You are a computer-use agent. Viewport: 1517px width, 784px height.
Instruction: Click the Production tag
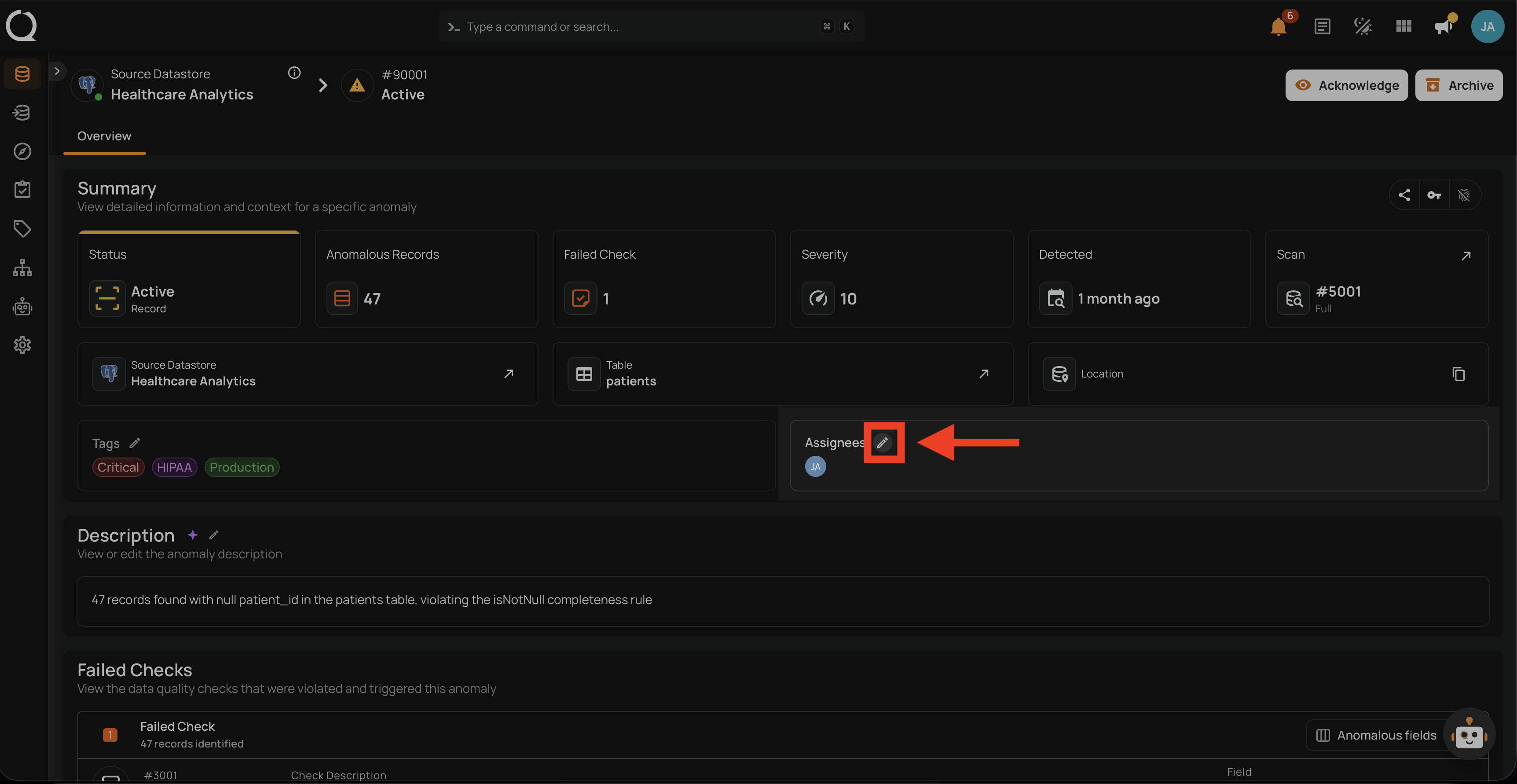pos(242,467)
